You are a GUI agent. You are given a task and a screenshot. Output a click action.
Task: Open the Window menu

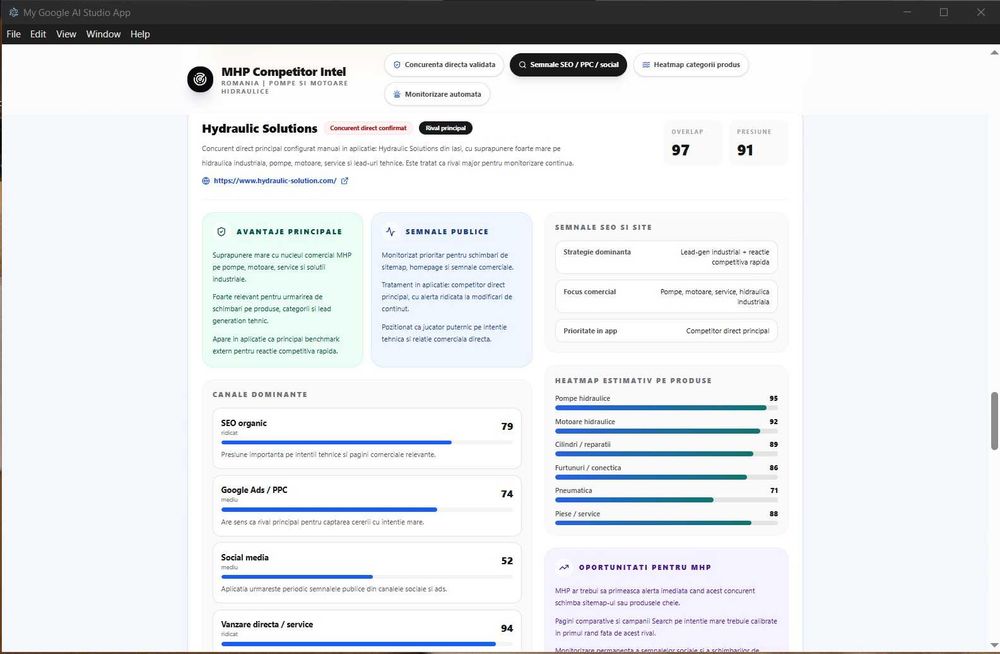pyautogui.click(x=103, y=34)
